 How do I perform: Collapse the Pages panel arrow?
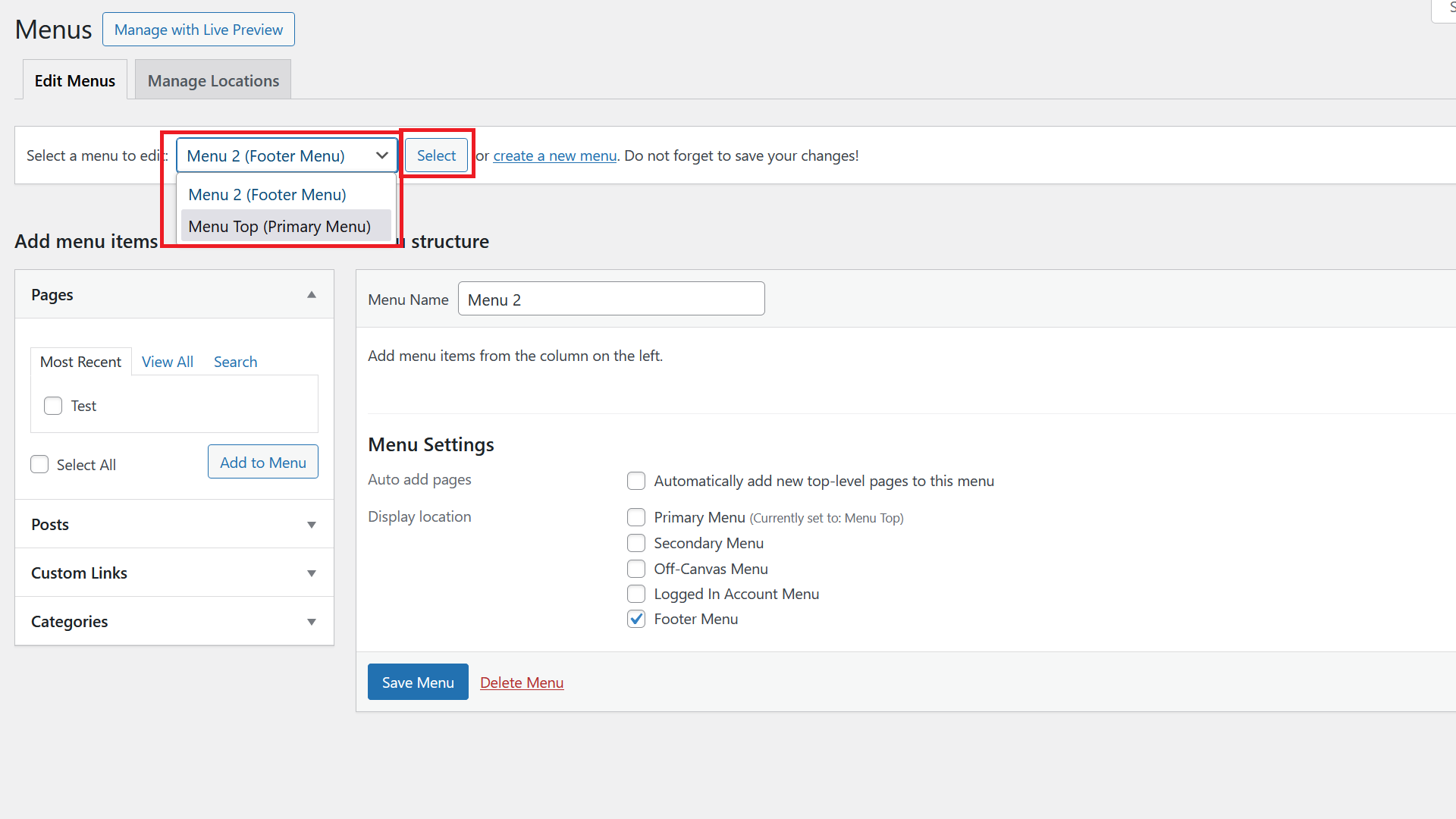pyautogui.click(x=312, y=295)
